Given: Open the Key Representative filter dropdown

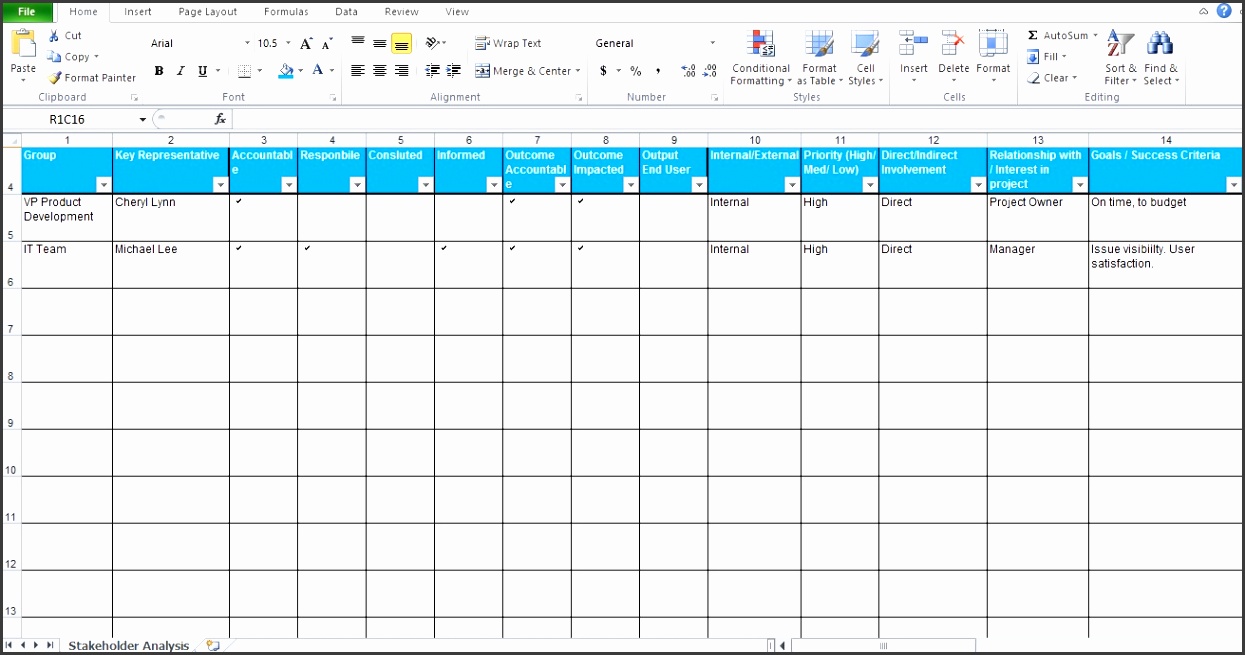Looking at the screenshot, I should click(220, 185).
